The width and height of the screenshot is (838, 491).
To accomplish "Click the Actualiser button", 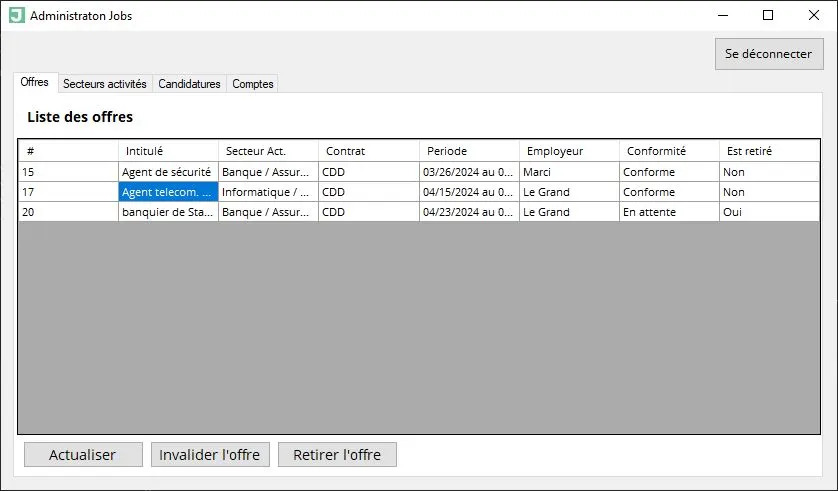I will [x=83, y=455].
